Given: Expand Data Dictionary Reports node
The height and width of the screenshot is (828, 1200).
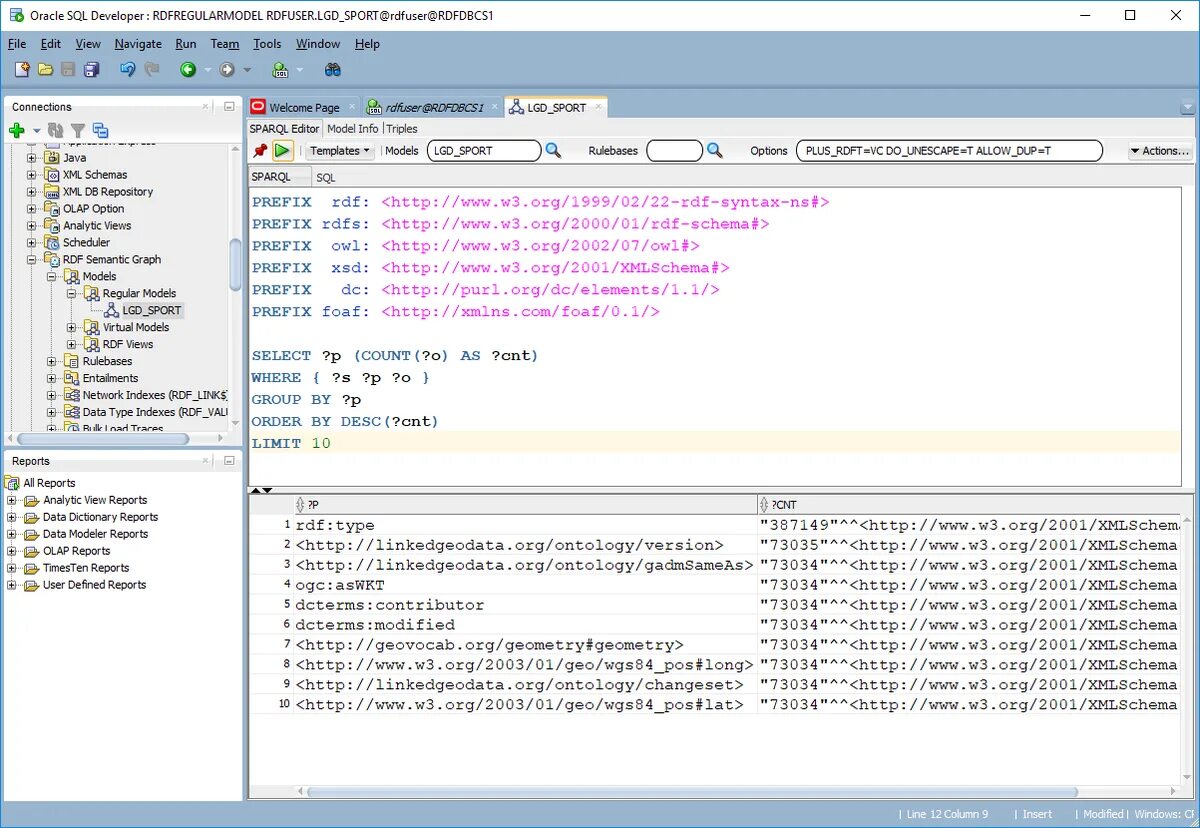Looking at the screenshot, I should pyautogui.click(x=12, y=517).
